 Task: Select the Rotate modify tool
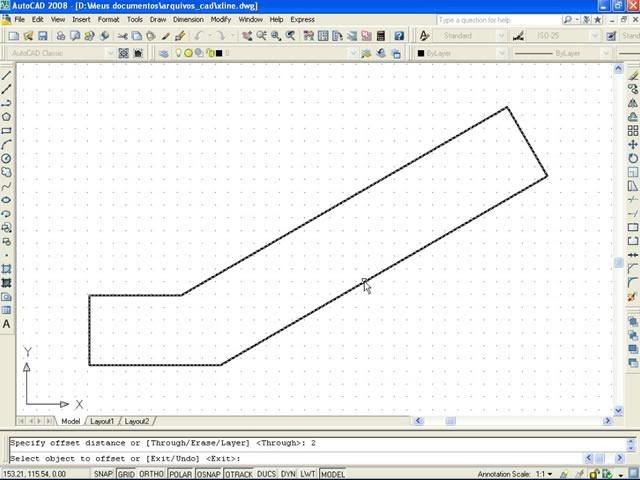[x=633, y=158]
